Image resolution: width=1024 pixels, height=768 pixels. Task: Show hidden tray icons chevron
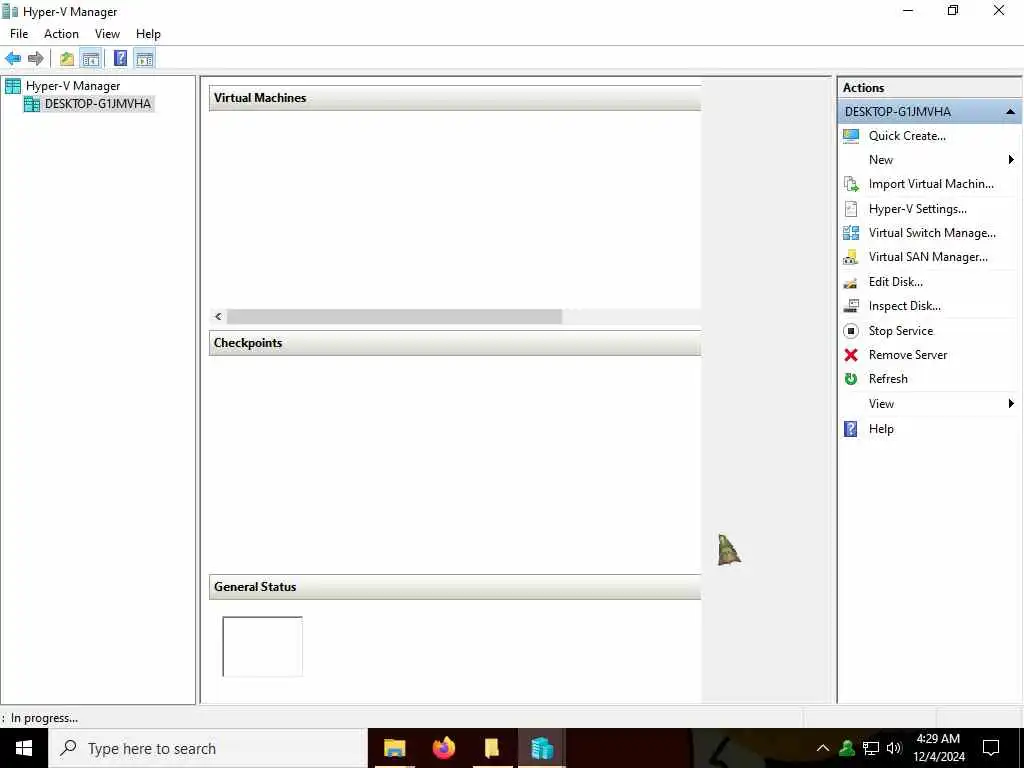823,748
